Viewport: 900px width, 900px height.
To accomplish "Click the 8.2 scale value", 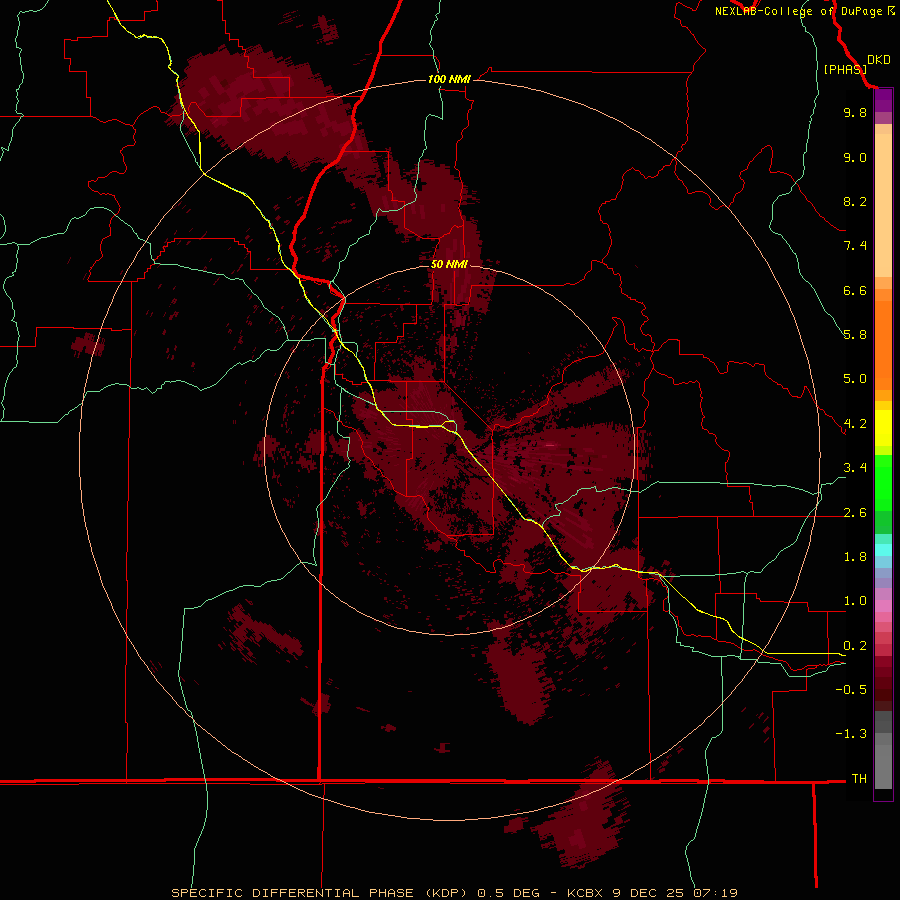I will point(855,201).
